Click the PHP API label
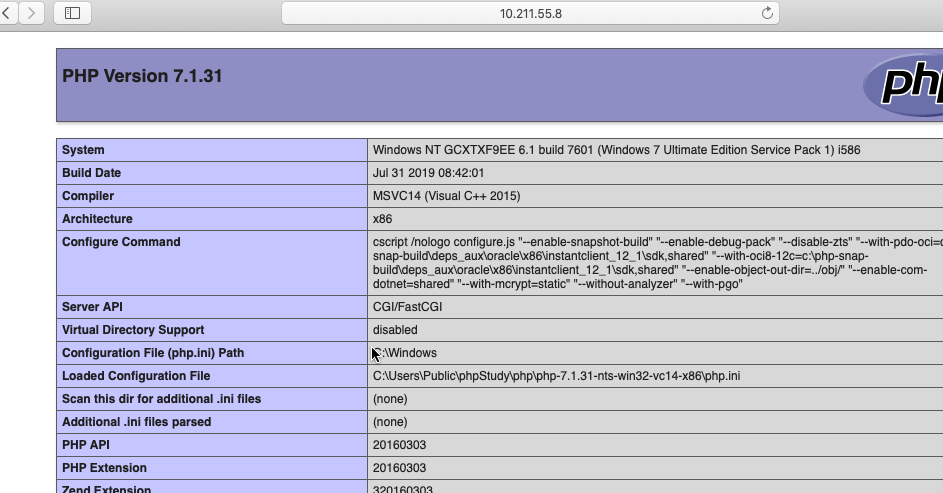Viewport: 943px width, 493px height. point(85,445)
